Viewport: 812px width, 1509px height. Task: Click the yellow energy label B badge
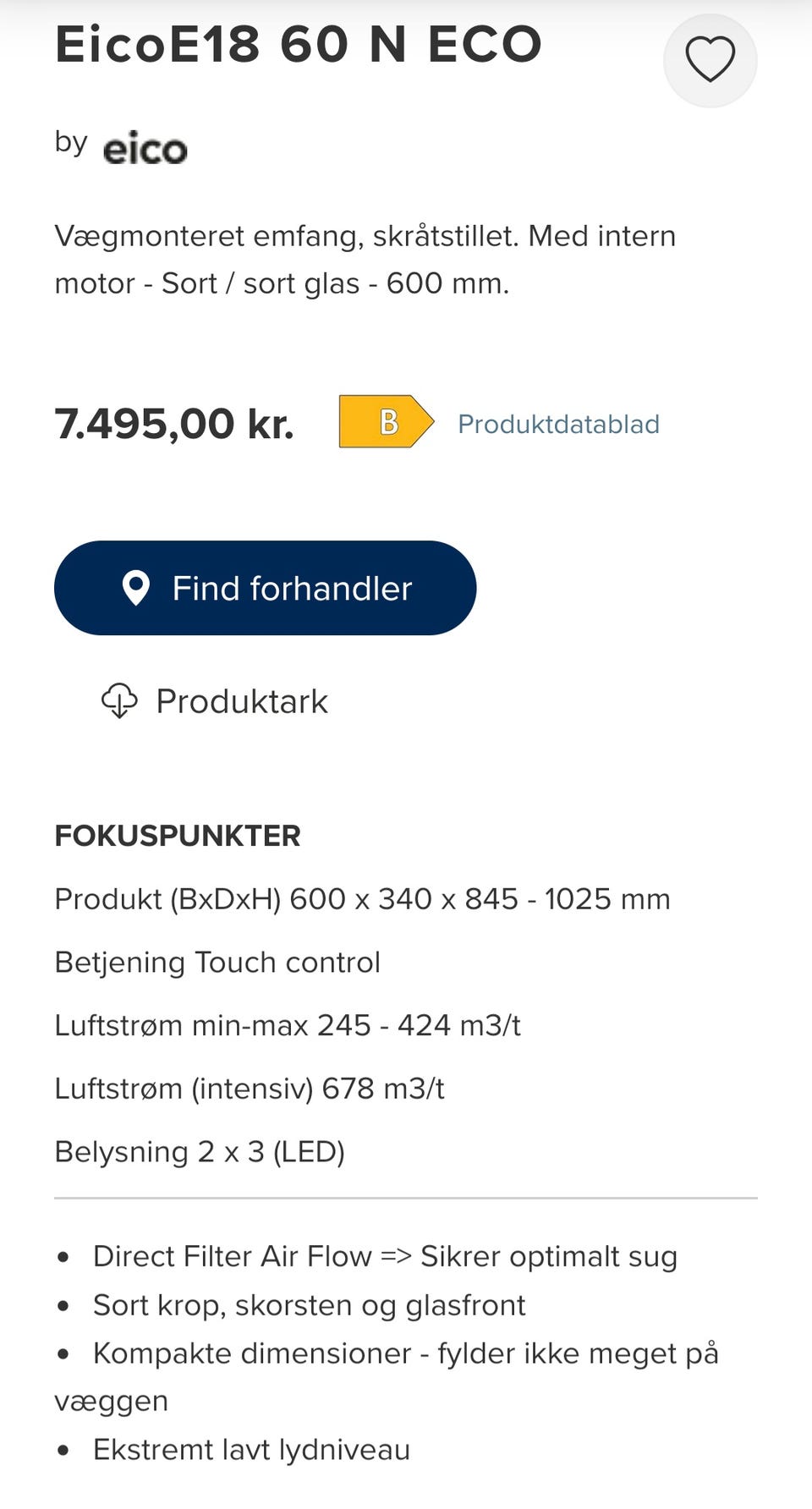pos(386,421)
